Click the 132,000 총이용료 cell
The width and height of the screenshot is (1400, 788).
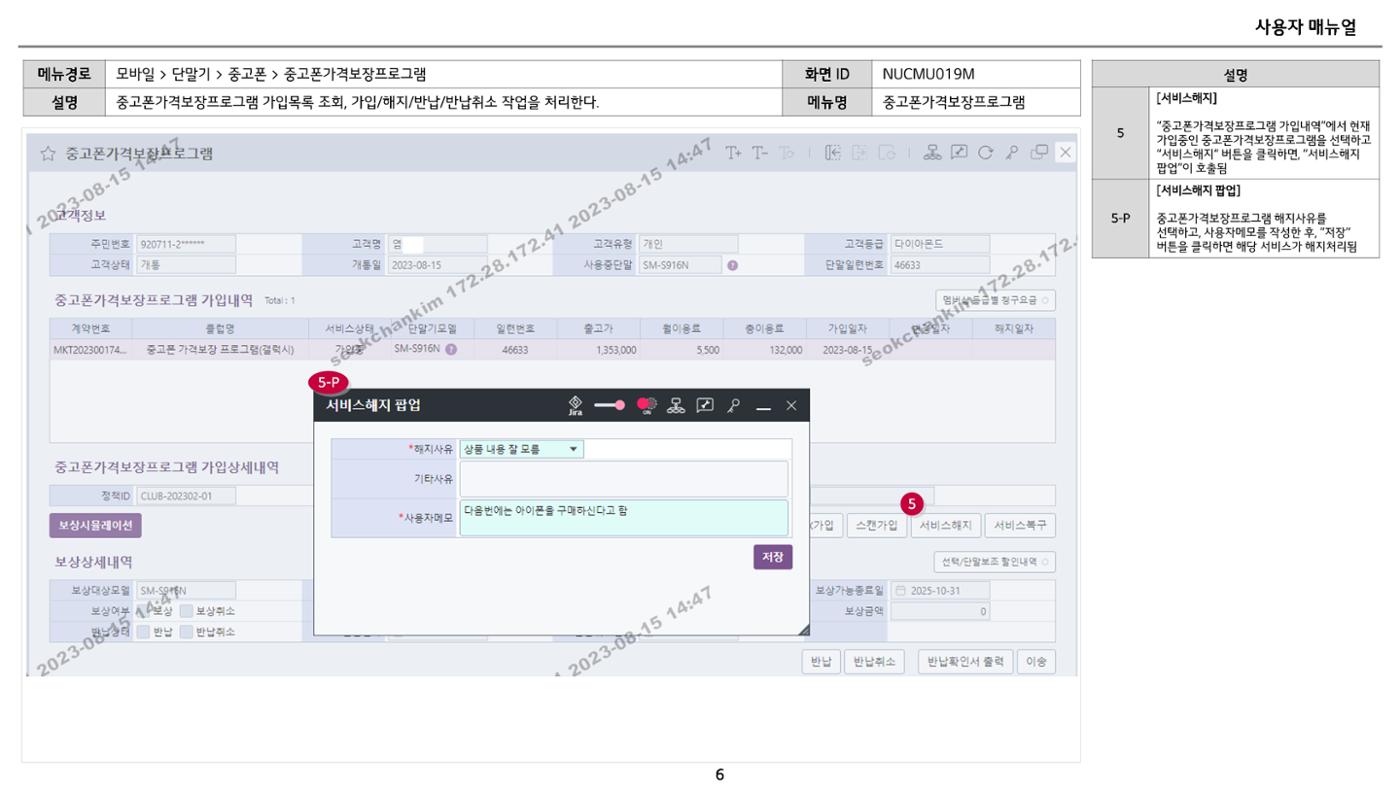(764, 350)
